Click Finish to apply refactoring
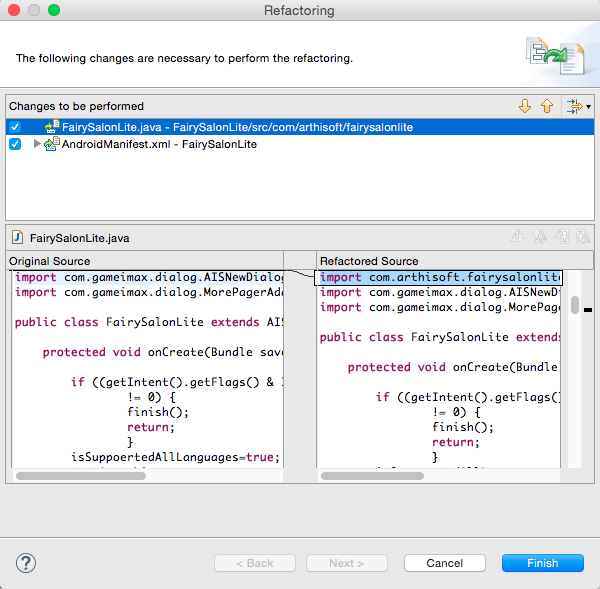The height and width of the screenshot is (589, 600). pos(543,563)
